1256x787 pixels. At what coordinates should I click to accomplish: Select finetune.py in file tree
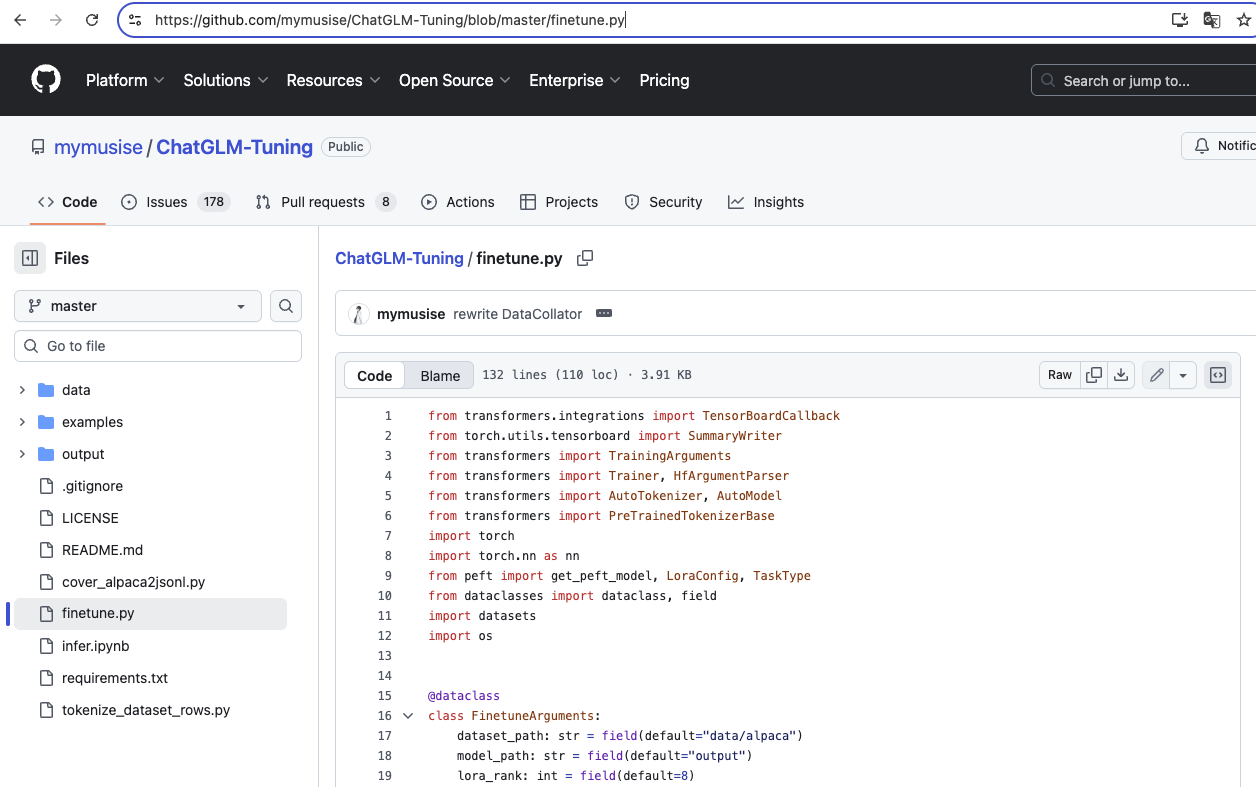coord(150,614)
